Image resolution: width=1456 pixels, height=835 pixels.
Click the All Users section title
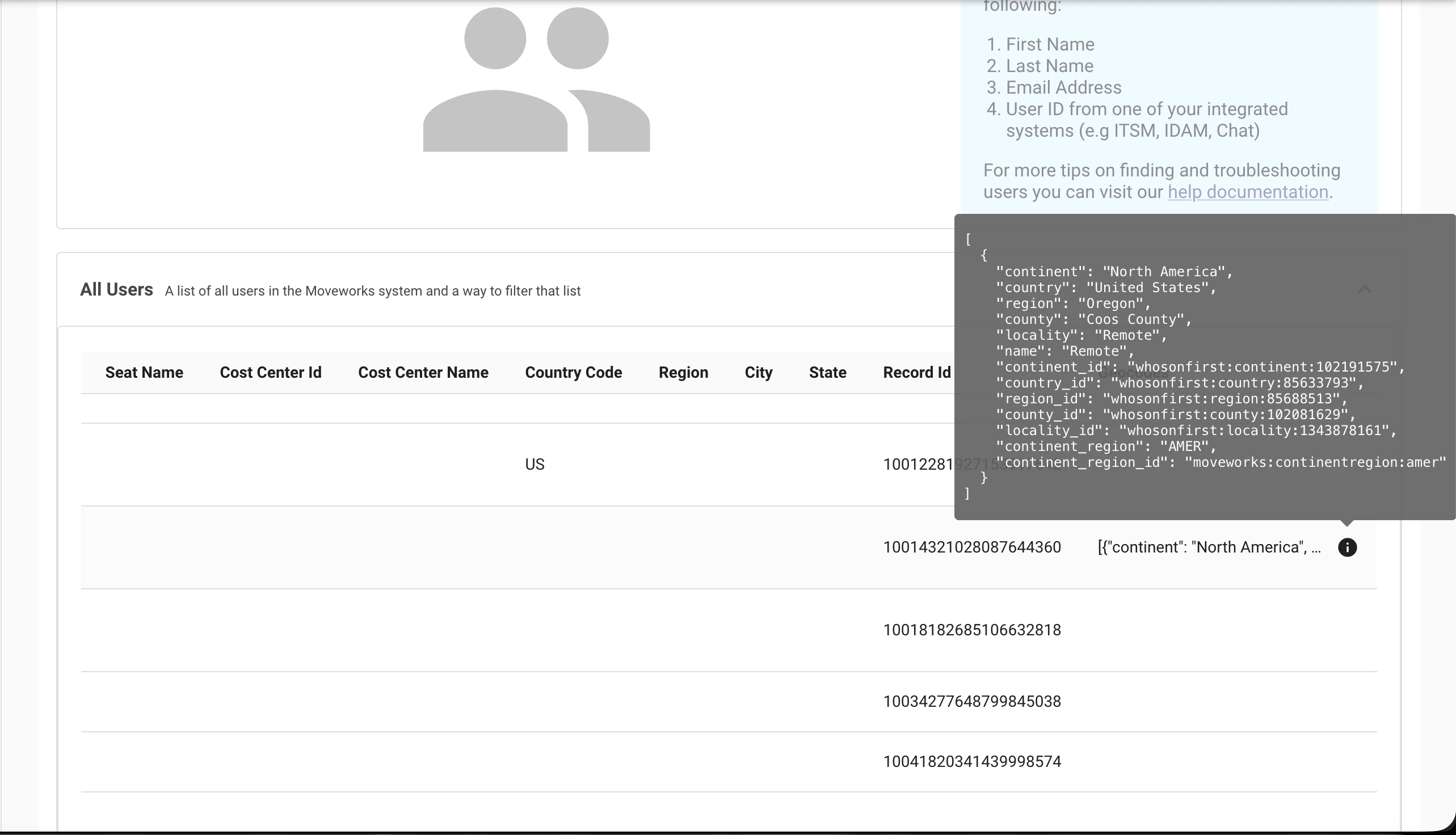(116, 290)
